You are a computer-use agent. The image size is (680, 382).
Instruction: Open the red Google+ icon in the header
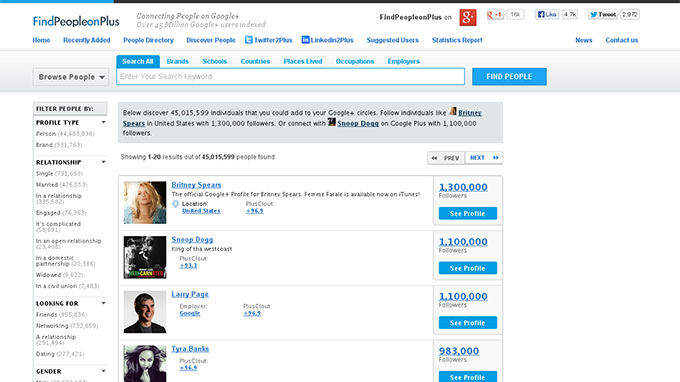(x=468, y=17)
